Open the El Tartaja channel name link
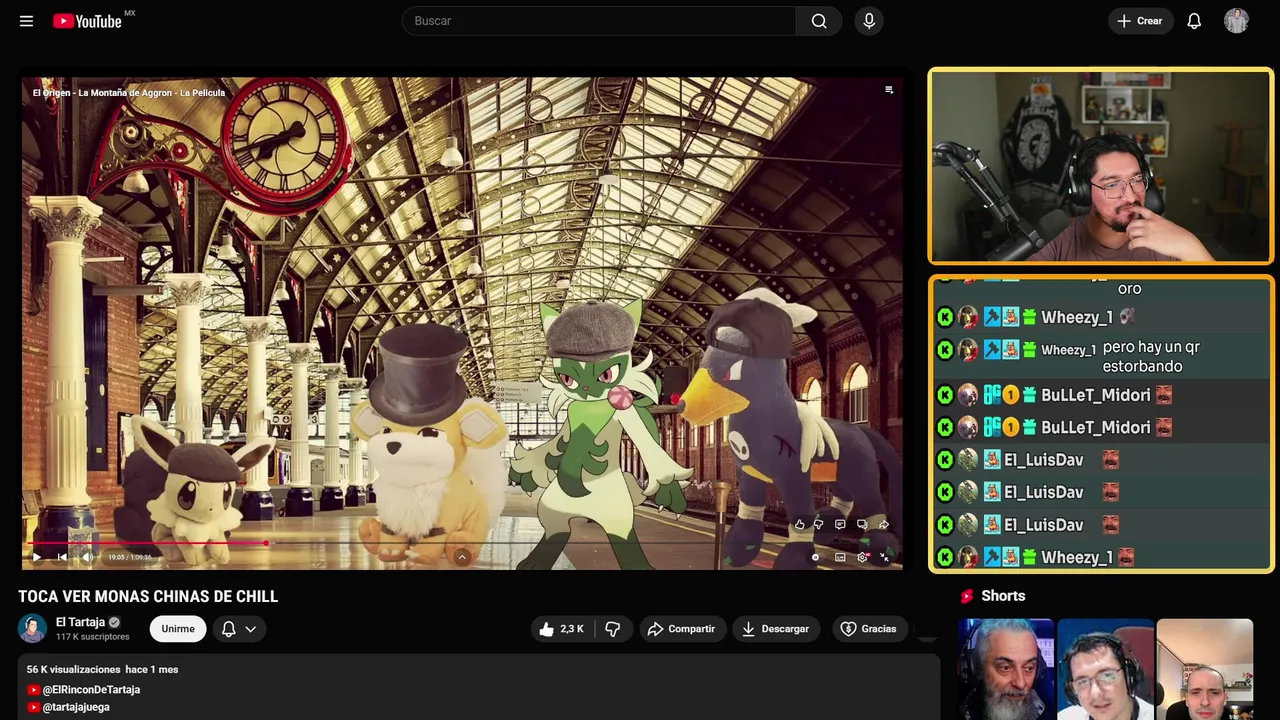 tap(80, 622)
